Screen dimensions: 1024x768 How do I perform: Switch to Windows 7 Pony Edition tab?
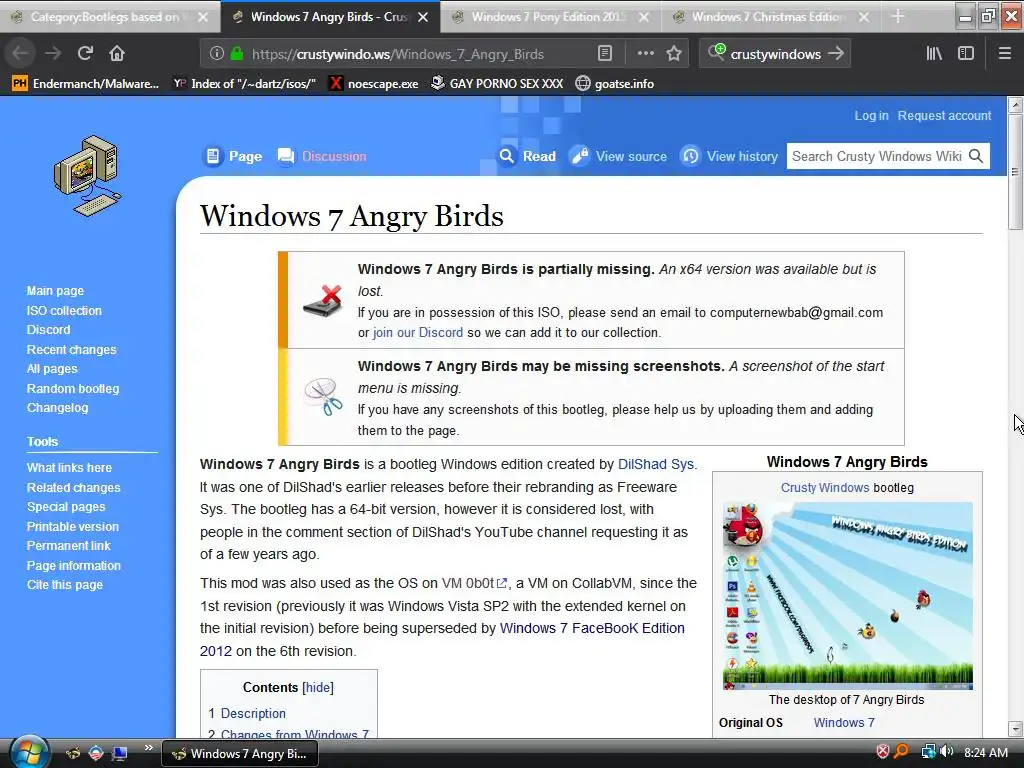click(x=549, y=17)
